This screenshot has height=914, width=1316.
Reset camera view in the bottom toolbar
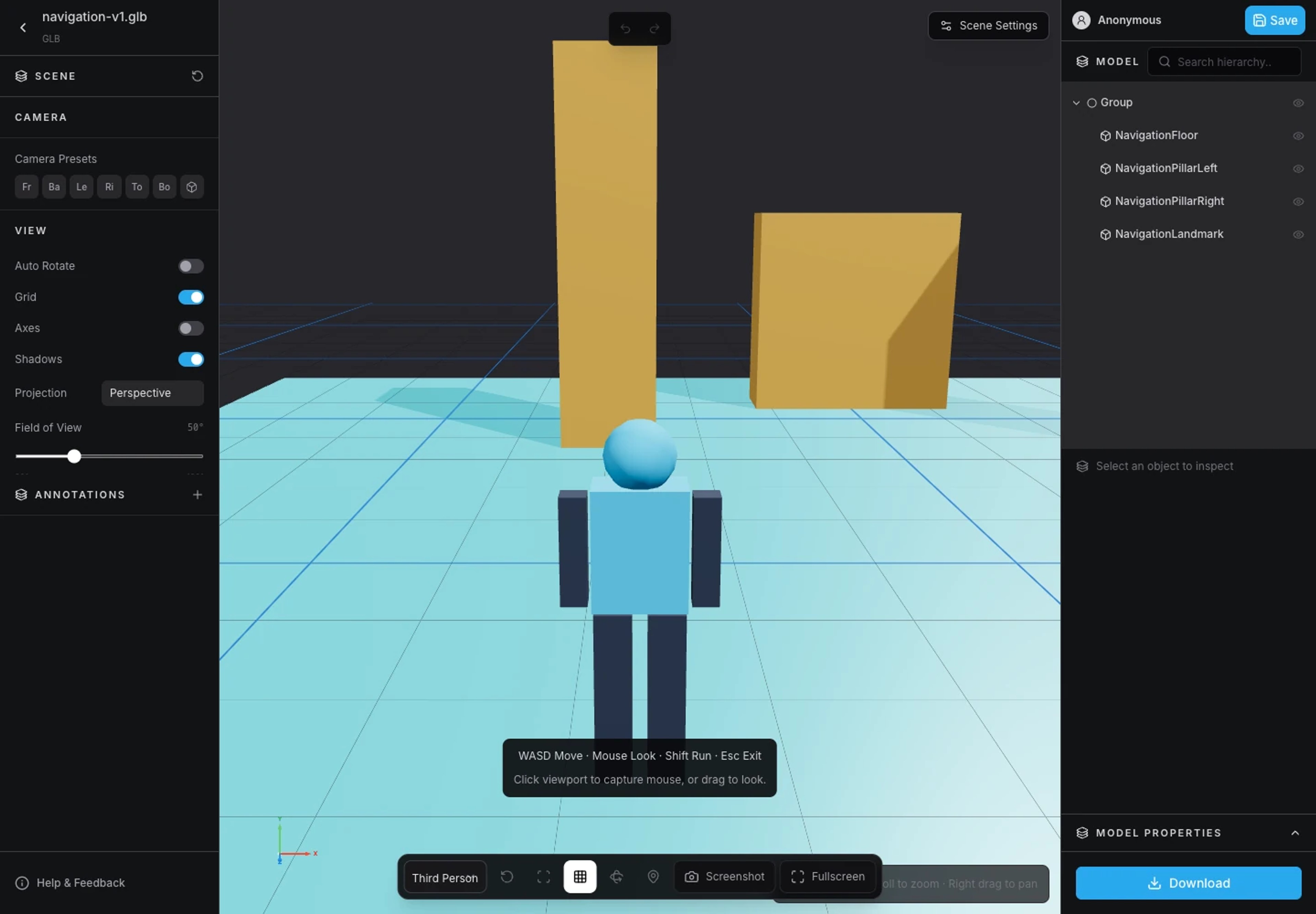pyautogui.click(x=507, y=876)
